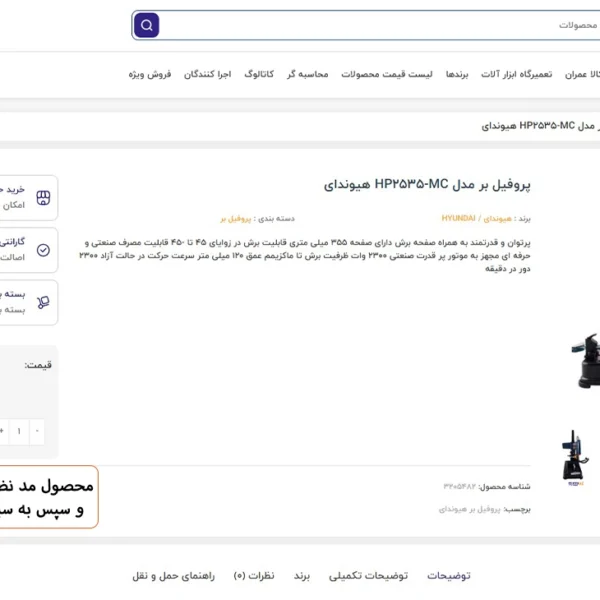
Task: Click the breadcrumb product name text
Action: pyautogui.click(x=540, y=126)
